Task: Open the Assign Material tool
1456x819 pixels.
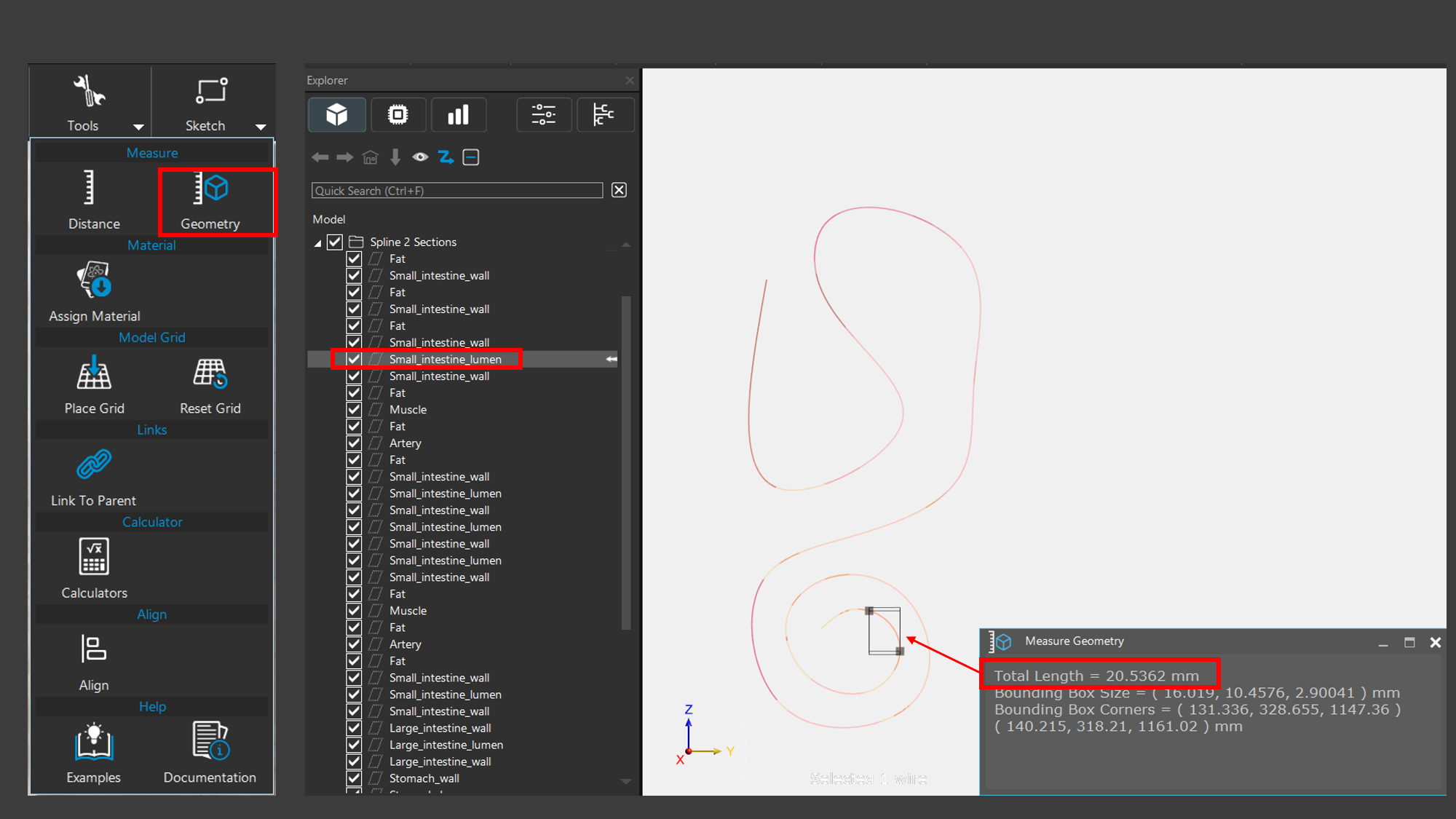Action: click(94, 281)
